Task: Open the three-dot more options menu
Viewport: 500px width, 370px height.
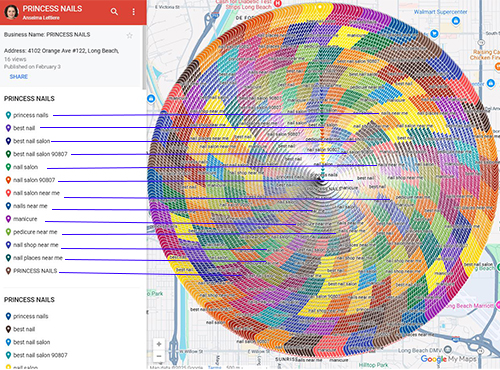Action: pyautogui.click(x=134, y=12)
